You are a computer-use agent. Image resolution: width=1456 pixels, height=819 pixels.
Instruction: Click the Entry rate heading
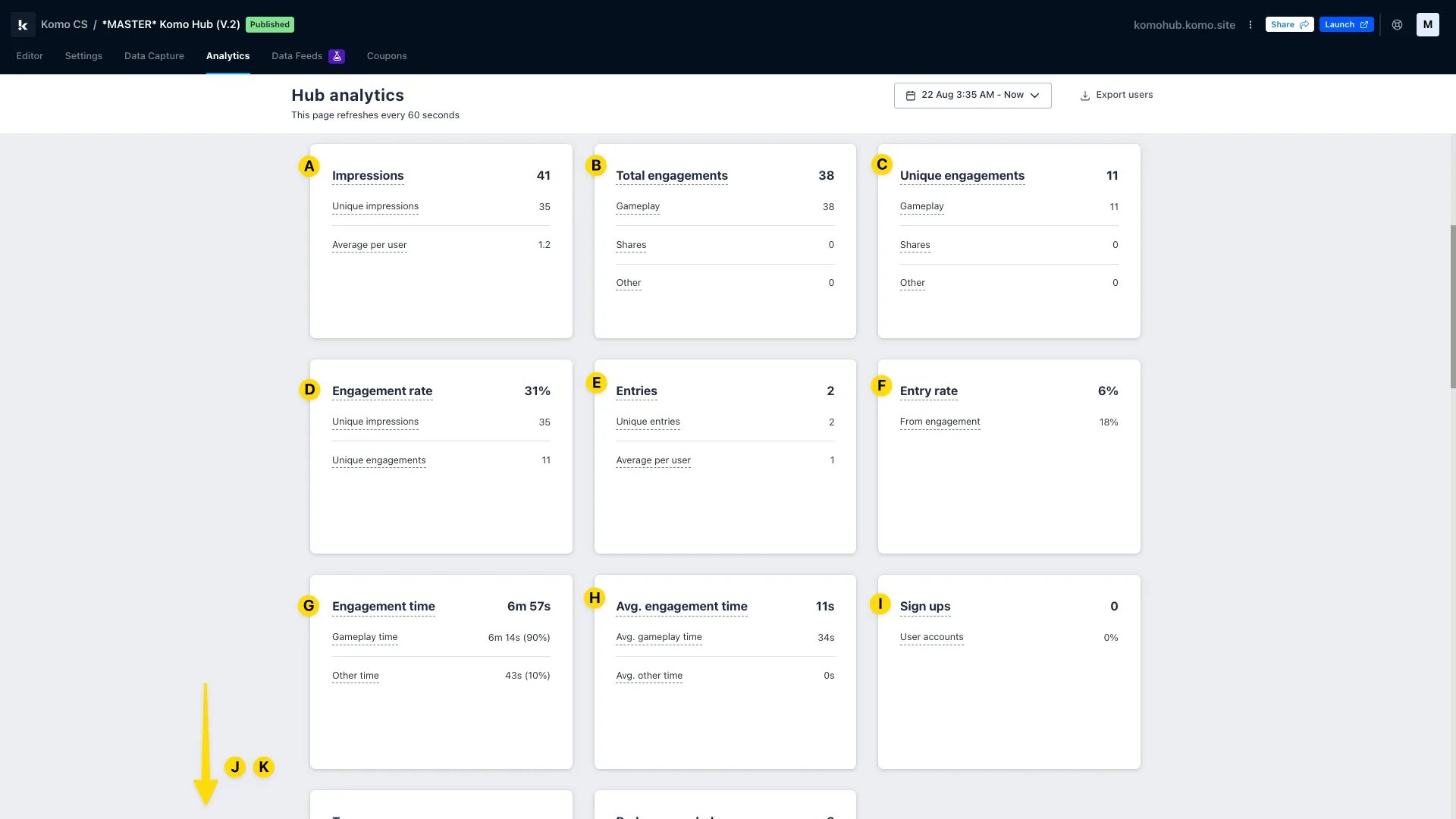pos(929,391)
